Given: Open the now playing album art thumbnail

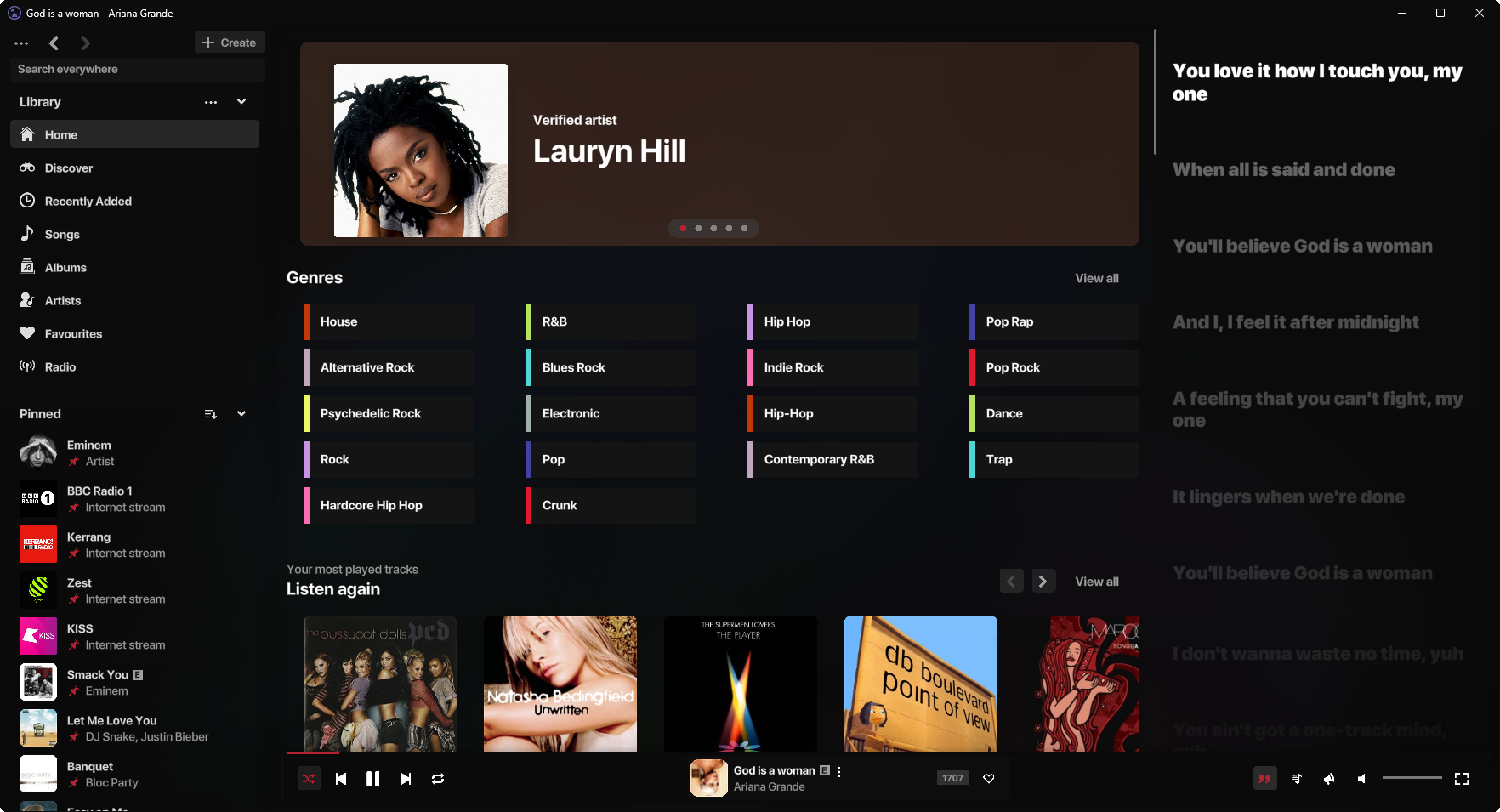Looking at the screenshot, I should 708,778.
